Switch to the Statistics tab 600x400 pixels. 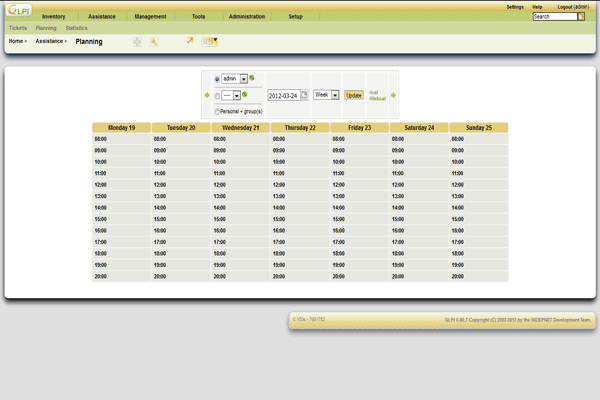[76, 28]
